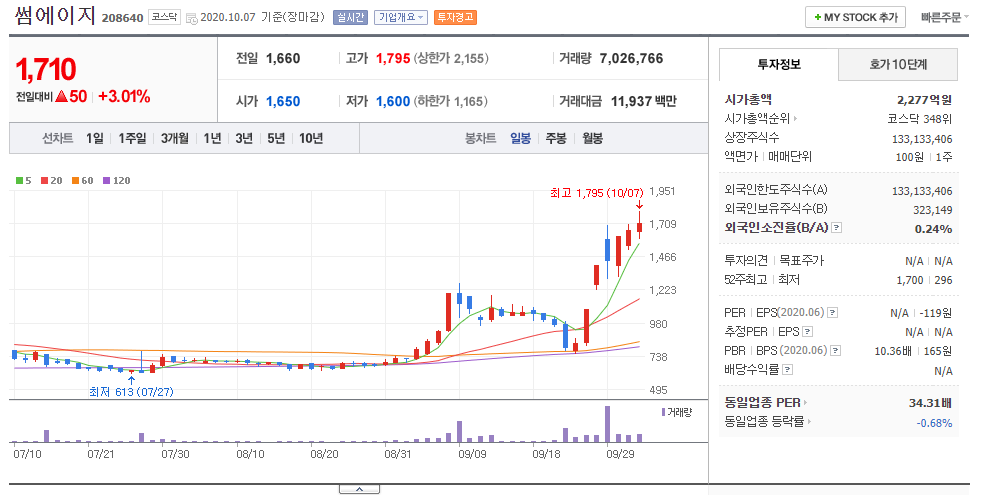Image resolution: width=981 pixels, height=495 pixels.
Task: Click the 0.24% foreign ownership value
Action: 933,229
